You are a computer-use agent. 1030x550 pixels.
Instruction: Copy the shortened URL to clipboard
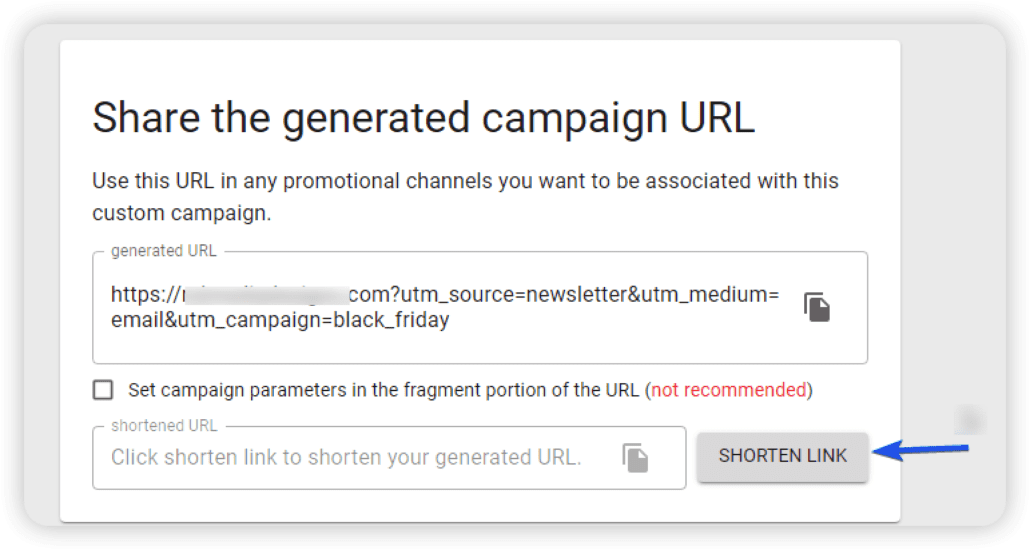pos(635,457)
